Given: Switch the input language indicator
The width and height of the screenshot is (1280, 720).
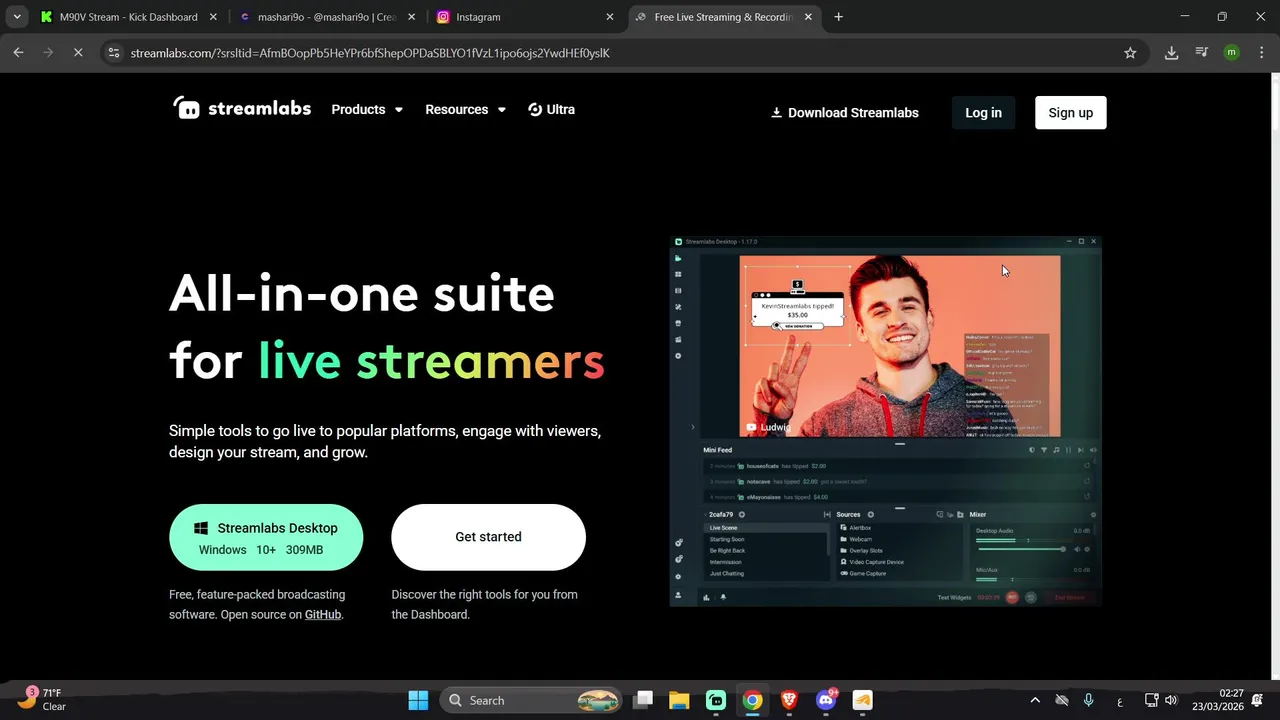Looking at the screenshot, I should click(1119, 700).
